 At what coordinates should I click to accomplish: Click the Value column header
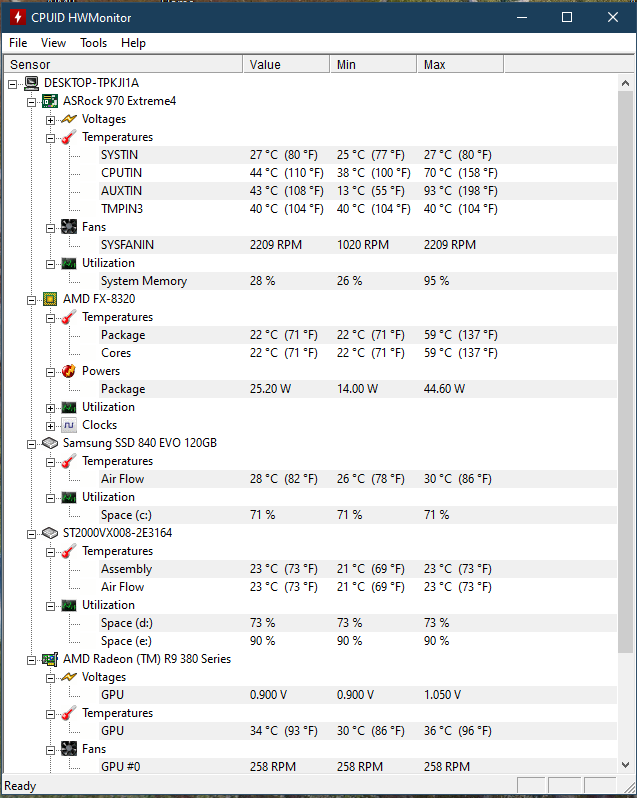[286, 65]
